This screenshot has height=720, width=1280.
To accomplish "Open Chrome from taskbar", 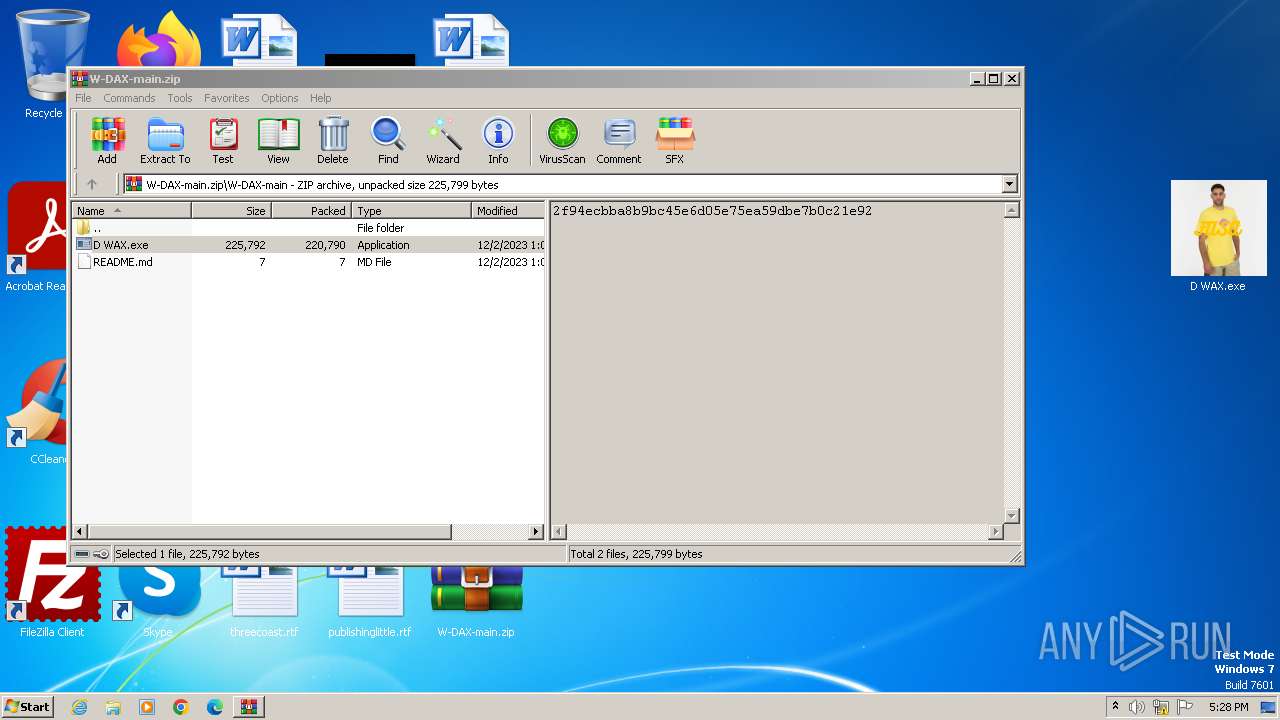I will 181,707.
